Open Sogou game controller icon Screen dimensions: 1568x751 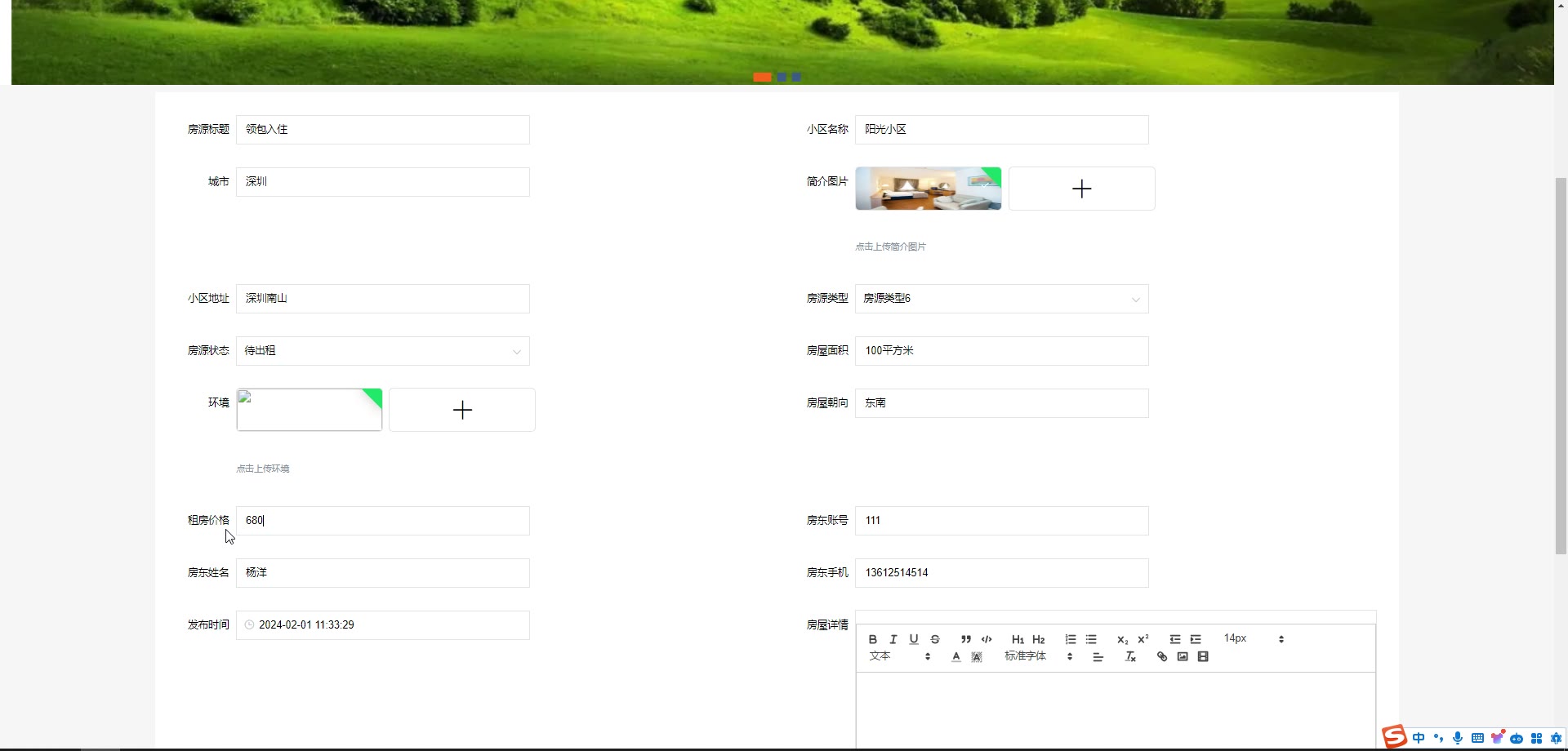1517,738
